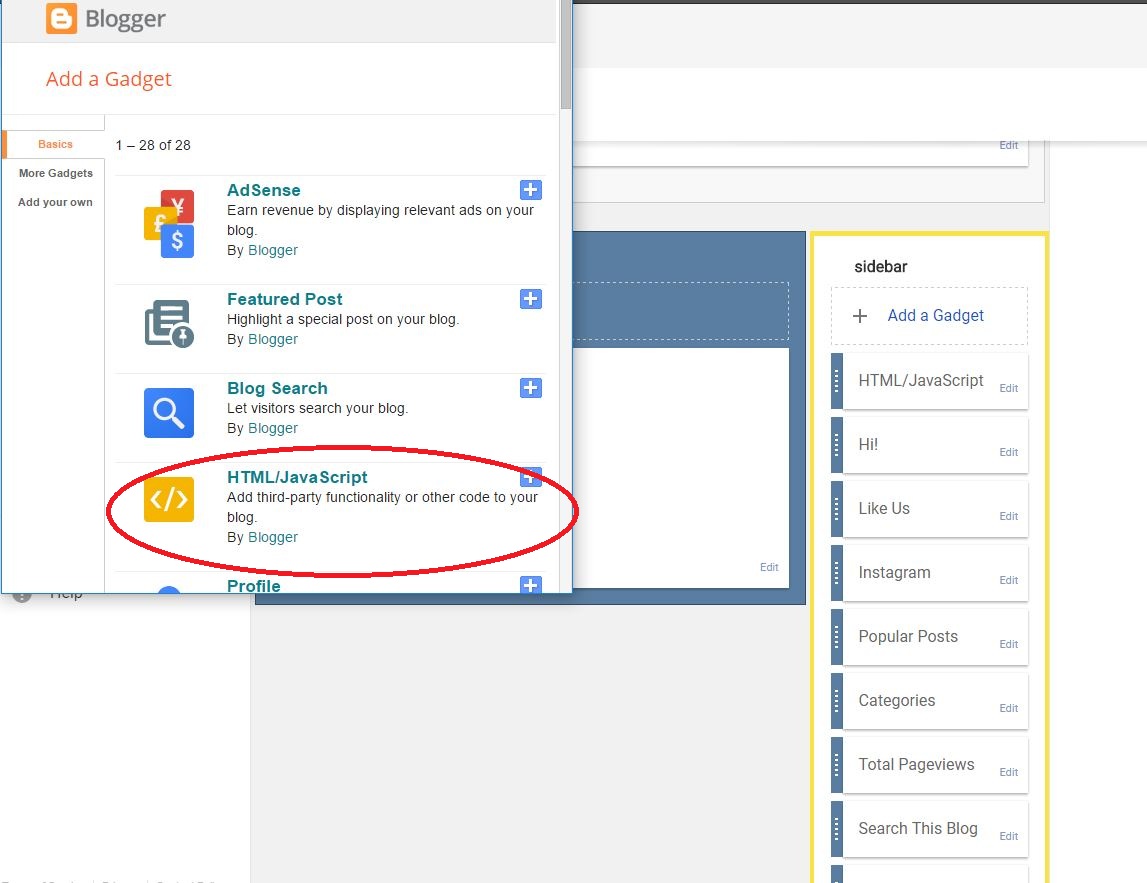Select the Popular Posts gadget card
This screenshot has height=883, width=1147.
[930, 637]
